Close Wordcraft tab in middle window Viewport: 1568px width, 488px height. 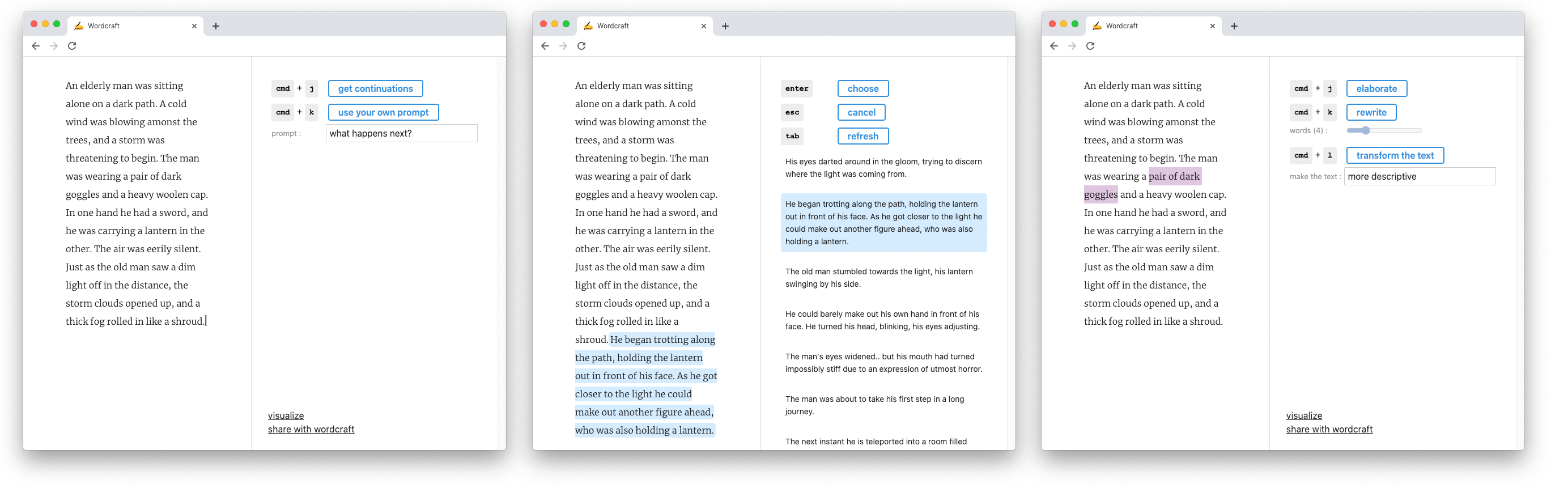(704, 26)
